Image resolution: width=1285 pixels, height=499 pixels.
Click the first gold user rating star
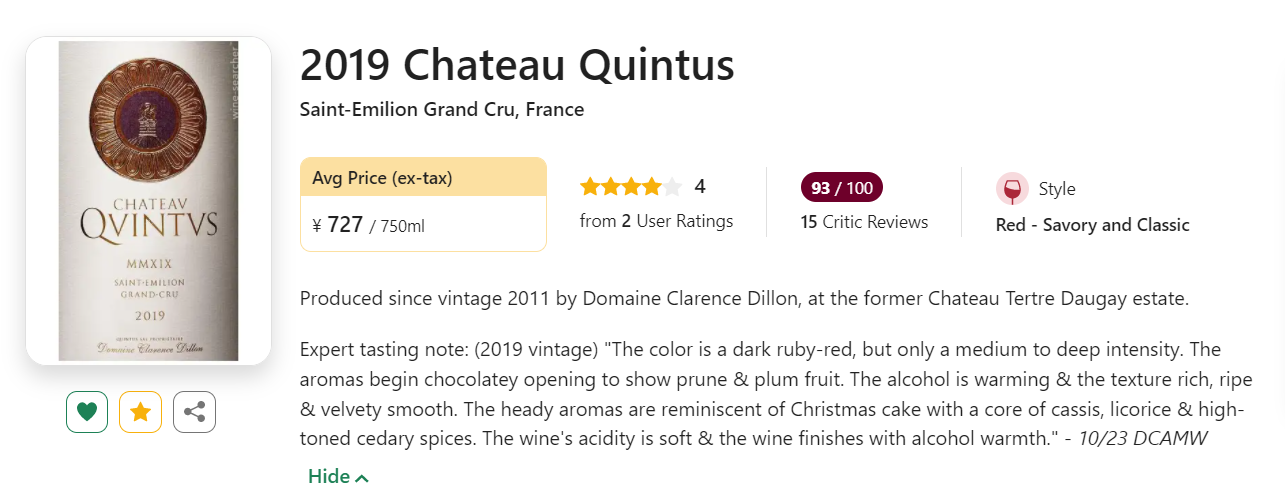click(589, 187)
